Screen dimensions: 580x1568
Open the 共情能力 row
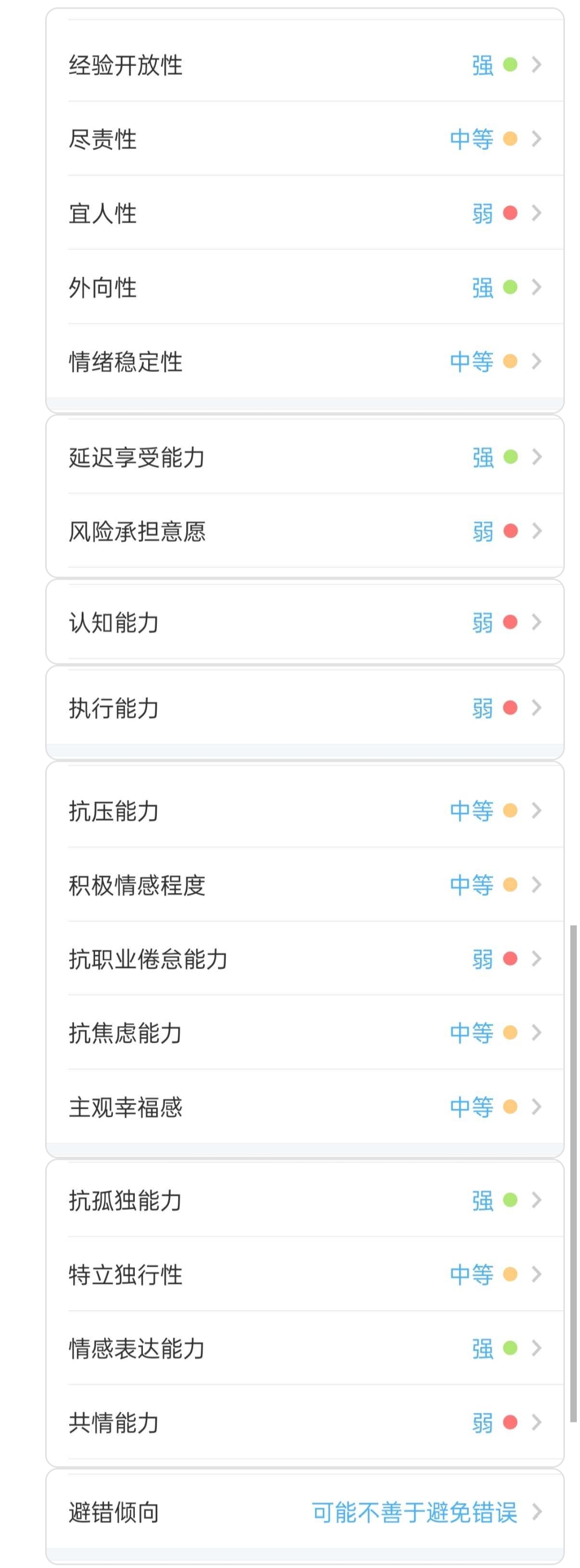point(305,1422)
